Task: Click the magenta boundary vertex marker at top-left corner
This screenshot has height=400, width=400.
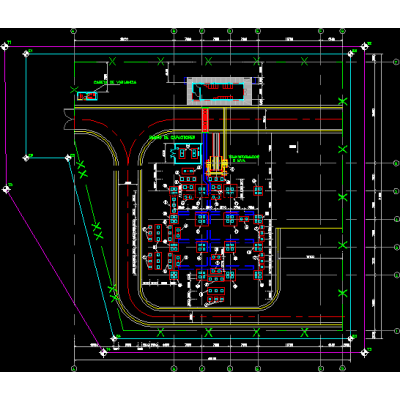Action: coord(5,46)
